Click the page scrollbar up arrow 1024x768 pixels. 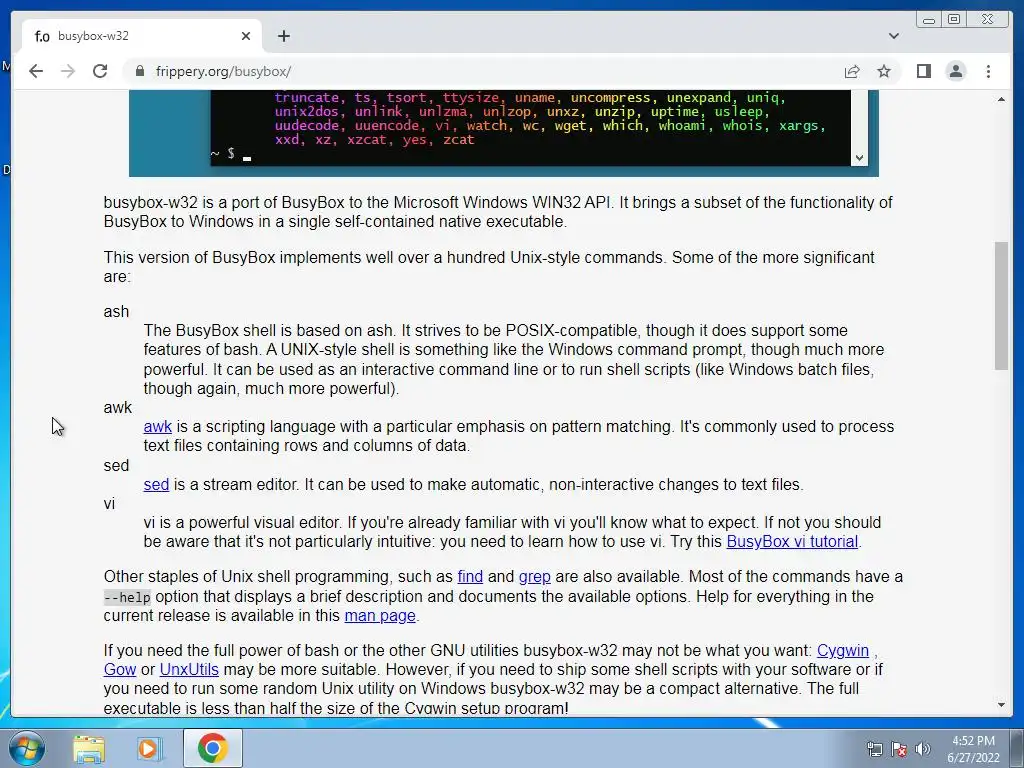tap(1001, 99)
